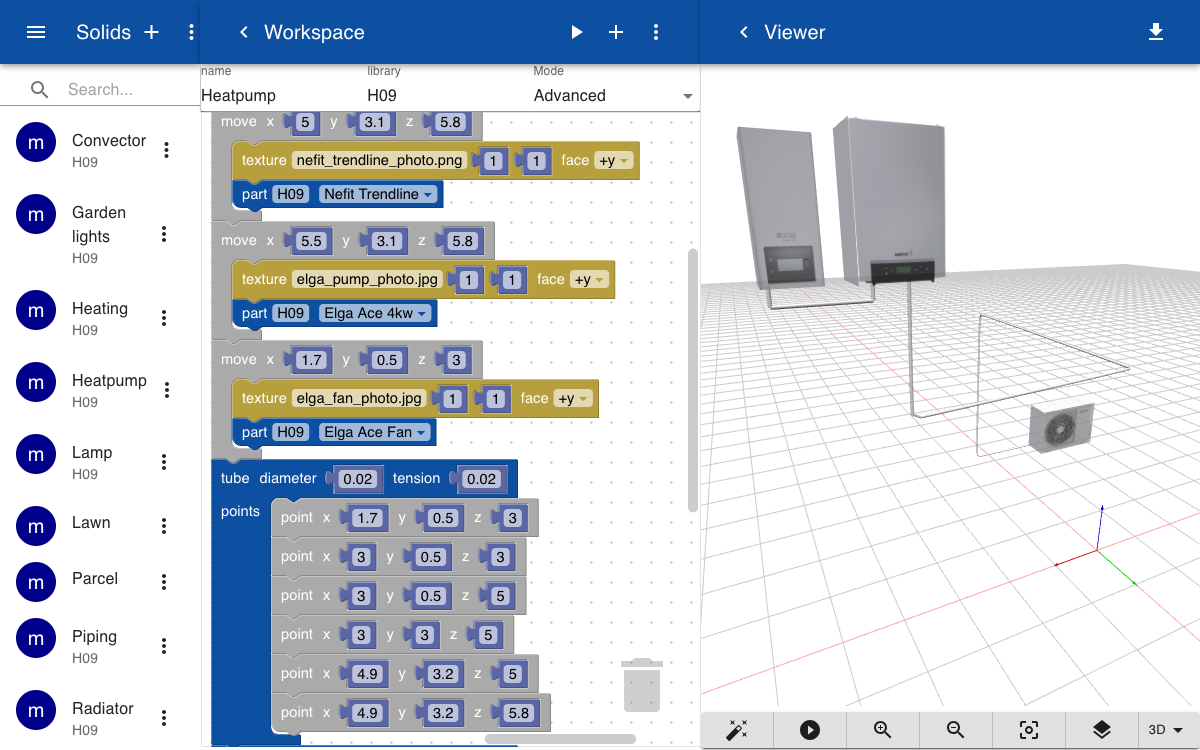Open options menu for Heating solid
This screenshot has width=1200, height=750.
click(x=164, y=318)
